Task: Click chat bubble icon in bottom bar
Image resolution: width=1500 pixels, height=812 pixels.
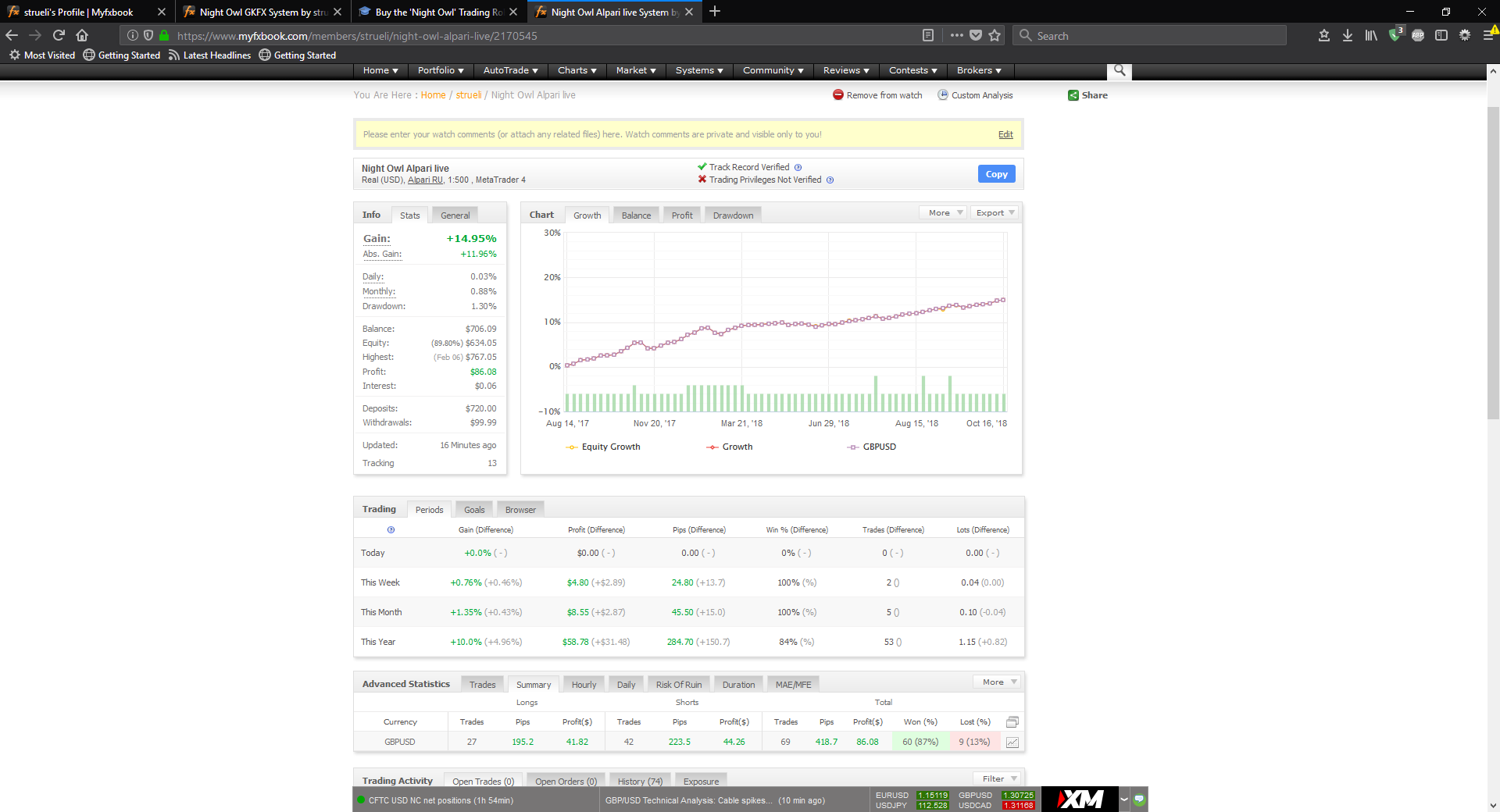Action: point(1140,800)
